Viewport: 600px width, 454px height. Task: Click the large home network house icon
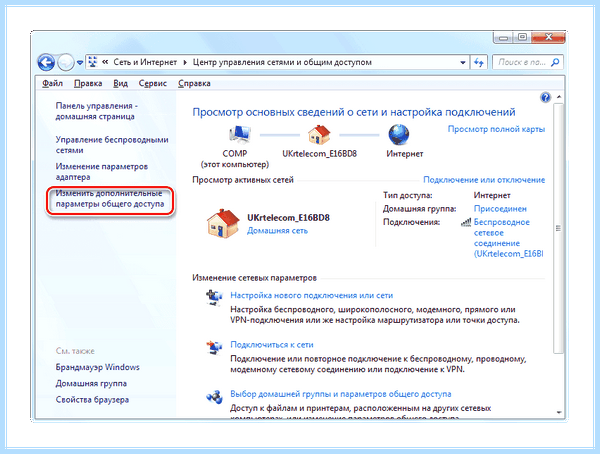pyautogui.click(x=223, y=223)
